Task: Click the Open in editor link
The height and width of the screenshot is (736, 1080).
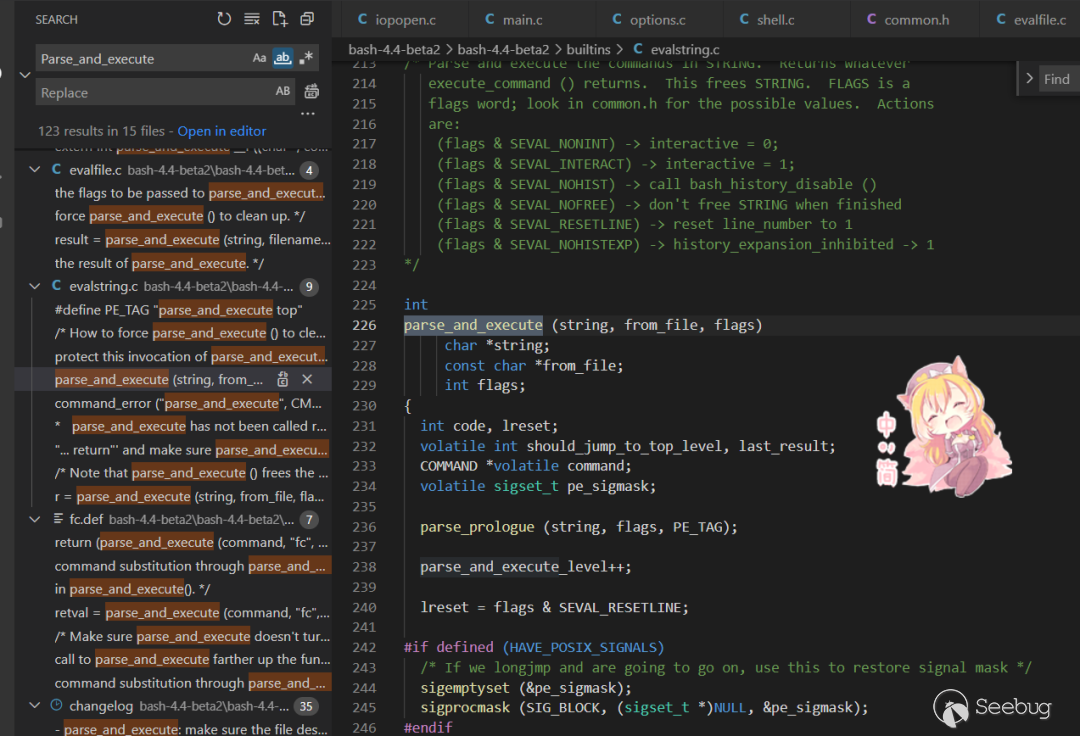Action: point(222,131)
